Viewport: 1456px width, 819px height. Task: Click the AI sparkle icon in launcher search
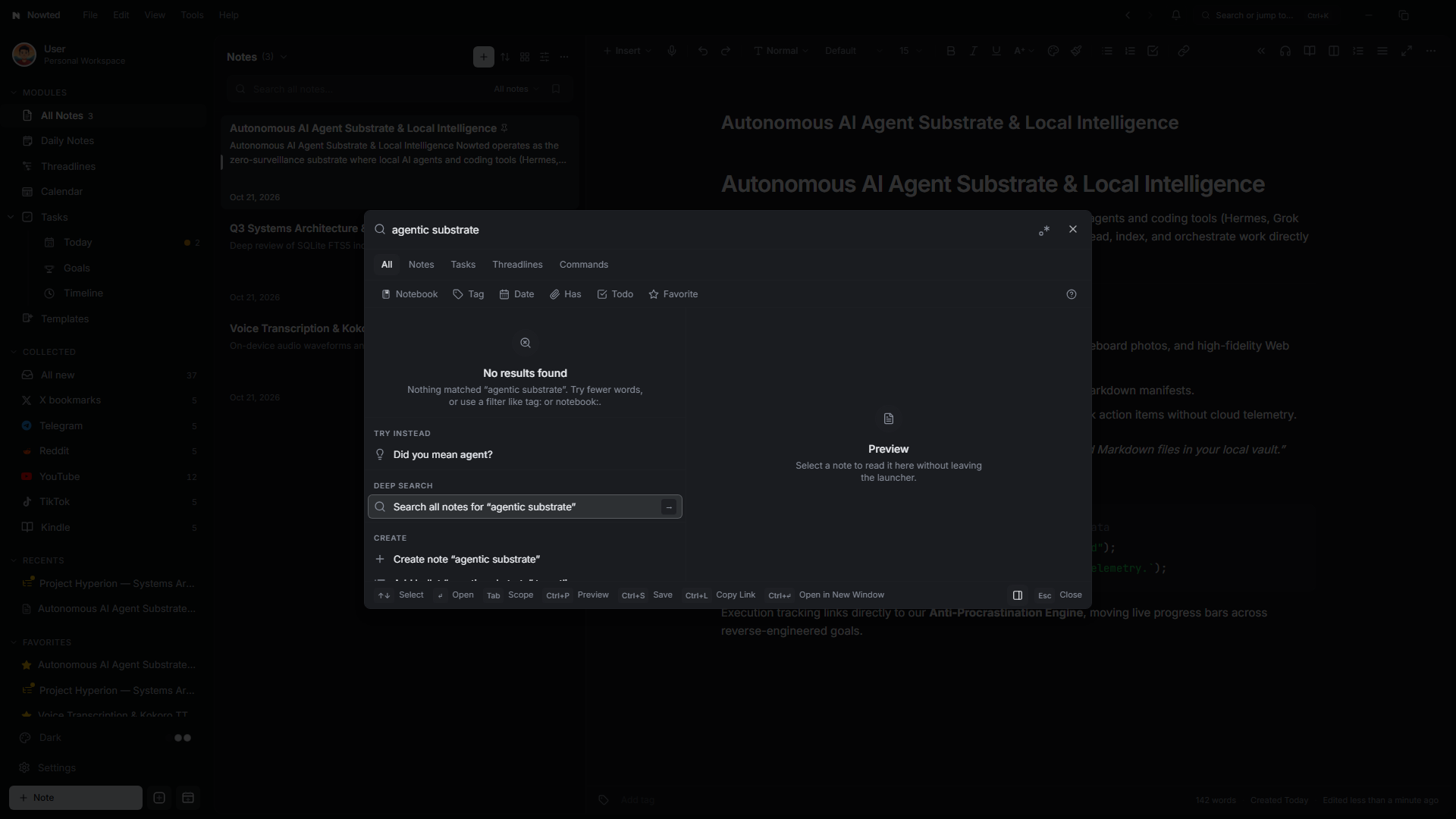point(1044,230)
